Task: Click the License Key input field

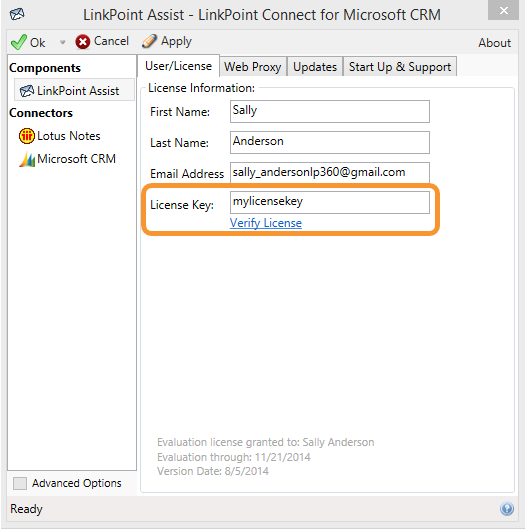Action: coord(330,202)
